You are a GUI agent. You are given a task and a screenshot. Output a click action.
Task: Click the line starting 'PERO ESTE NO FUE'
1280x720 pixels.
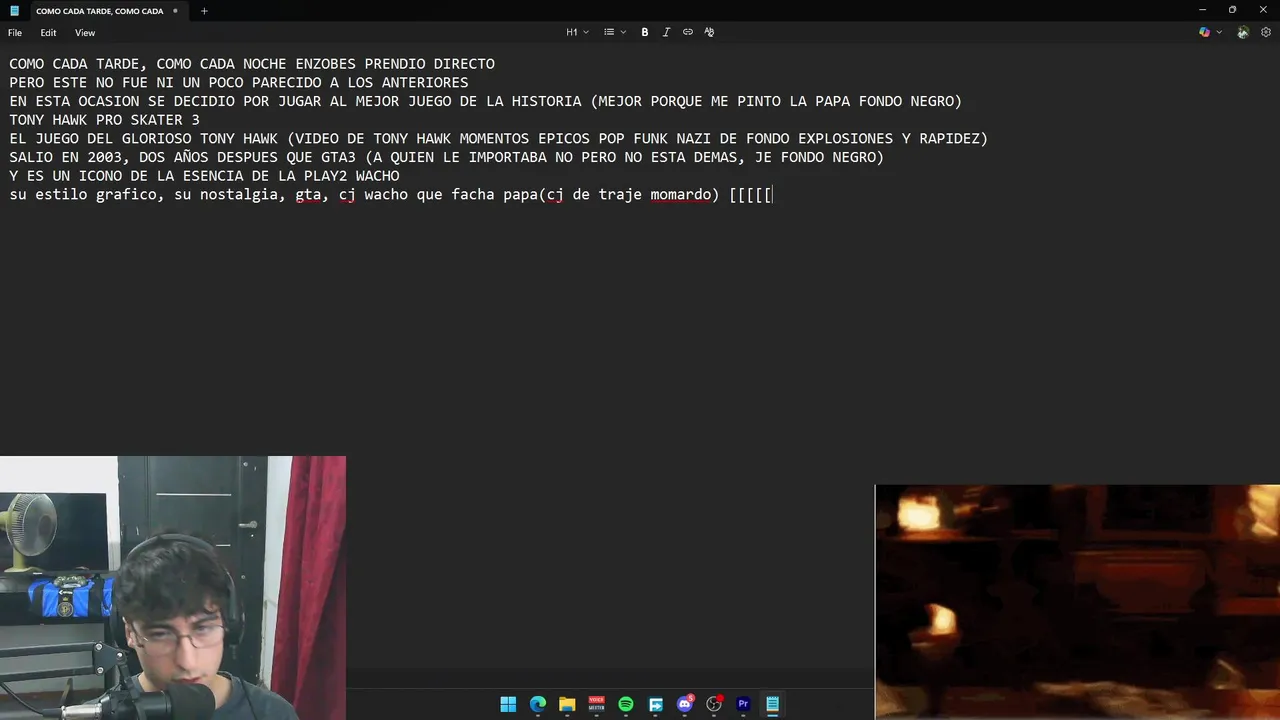coord(239,82)
